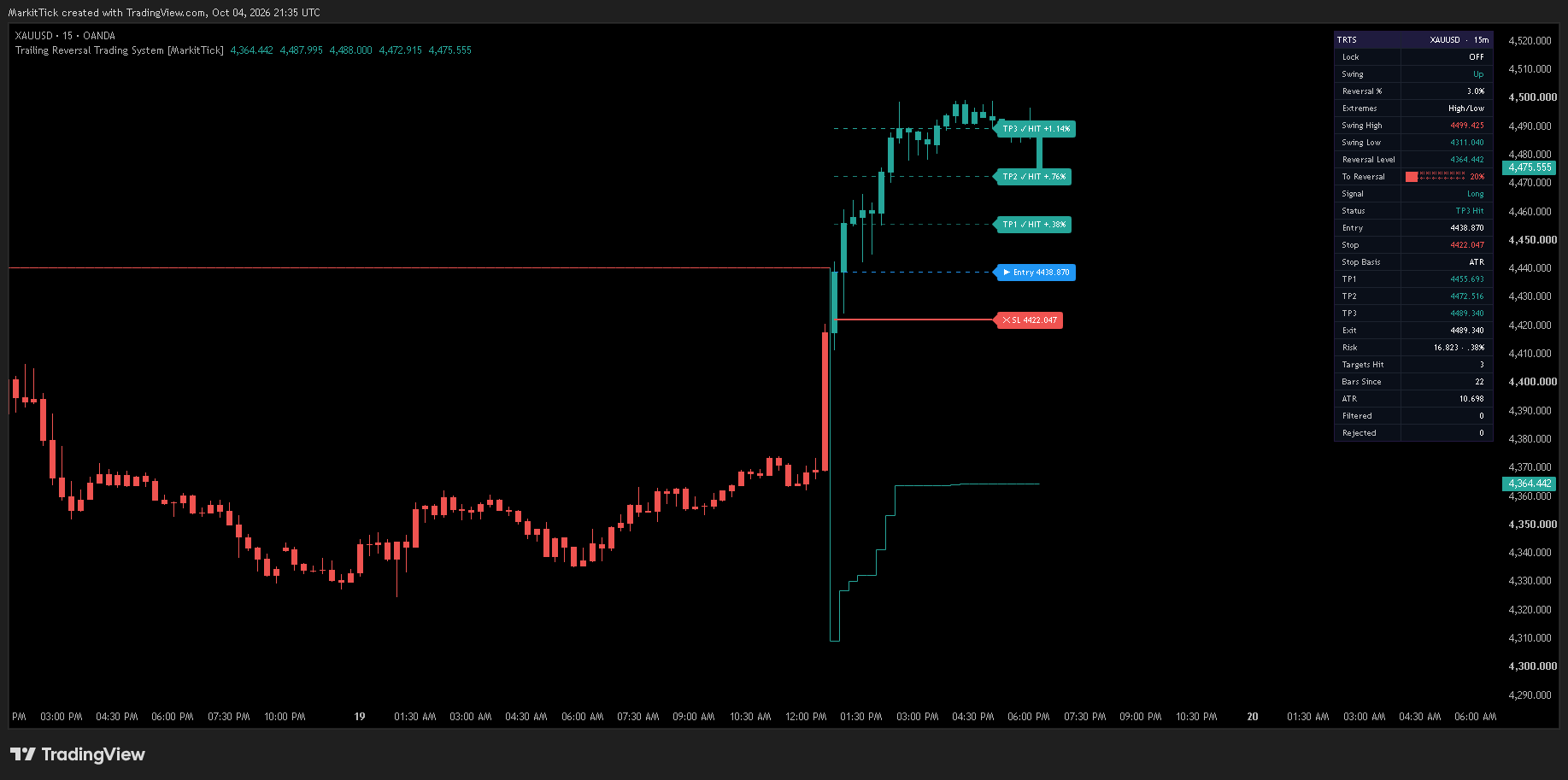Click the Trailing Reversal Trading System indicator name
1568x780 pixels.
click(x=120, y=50)
